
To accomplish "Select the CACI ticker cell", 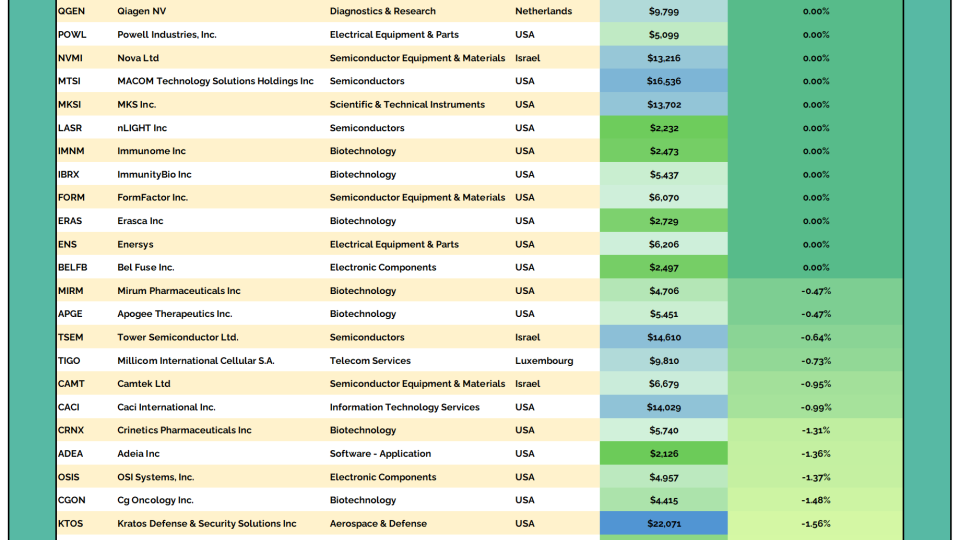I will coord(69,407).
